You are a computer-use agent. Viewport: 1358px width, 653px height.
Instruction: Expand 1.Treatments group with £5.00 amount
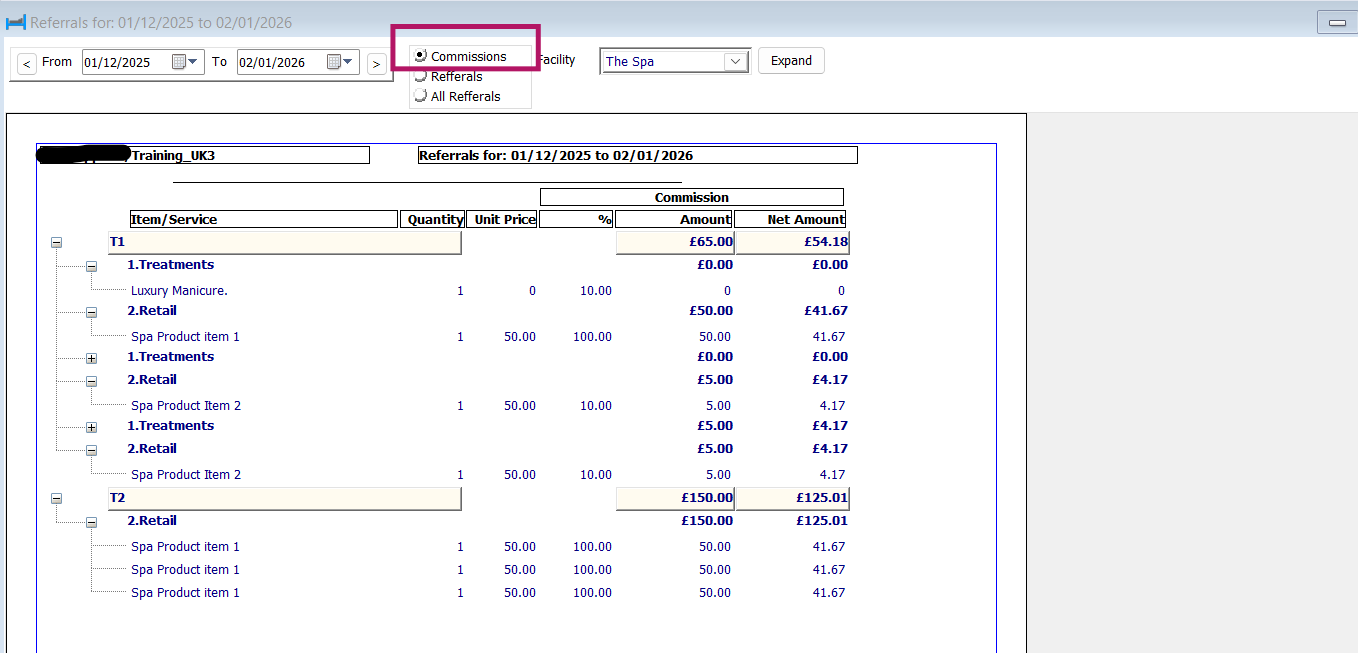pos(91,427)
